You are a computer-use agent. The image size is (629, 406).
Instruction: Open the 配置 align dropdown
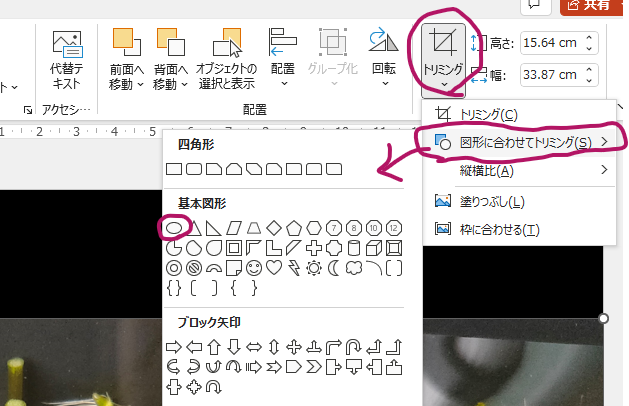pos(283,58)
